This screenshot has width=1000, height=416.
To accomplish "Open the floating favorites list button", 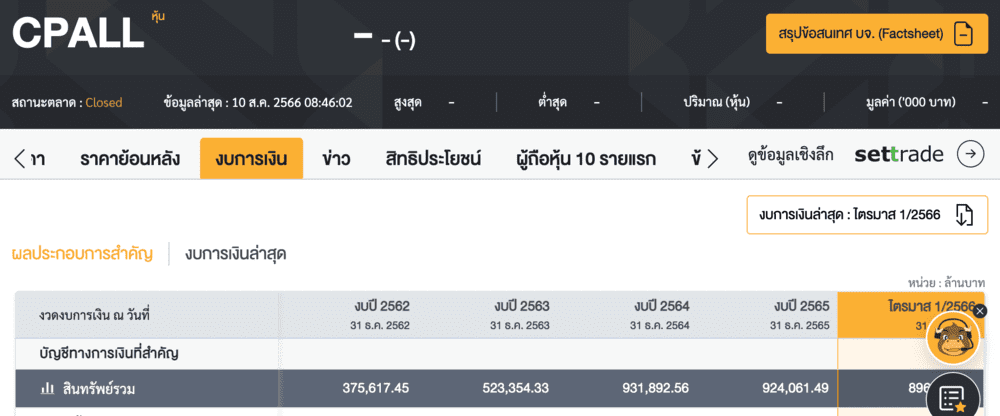I will 952,398.
